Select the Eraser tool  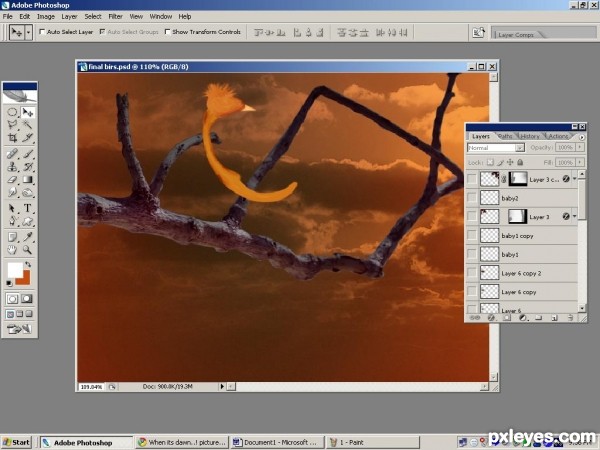[12, 179]
